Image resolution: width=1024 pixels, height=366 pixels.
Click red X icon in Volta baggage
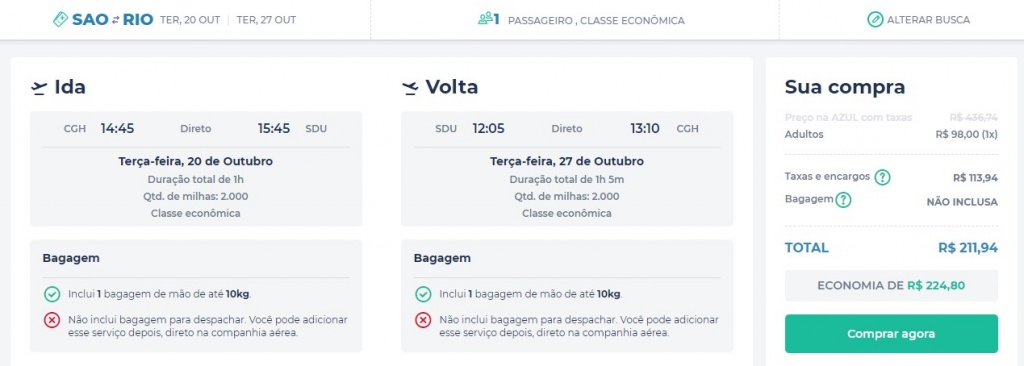click(x=423, y=320)
